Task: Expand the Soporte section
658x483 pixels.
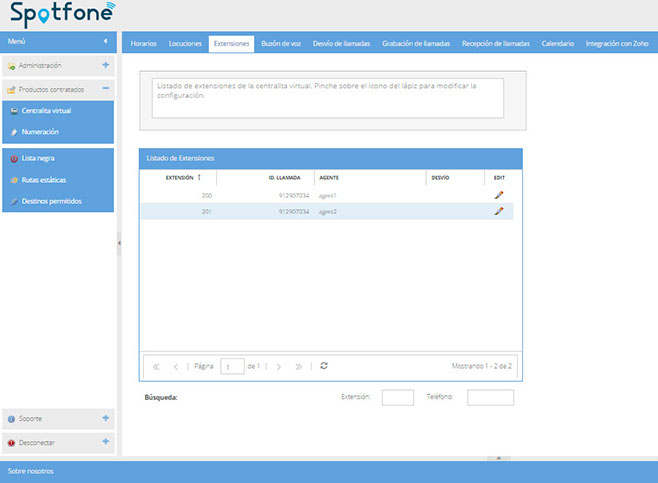Action: point(105,418)
